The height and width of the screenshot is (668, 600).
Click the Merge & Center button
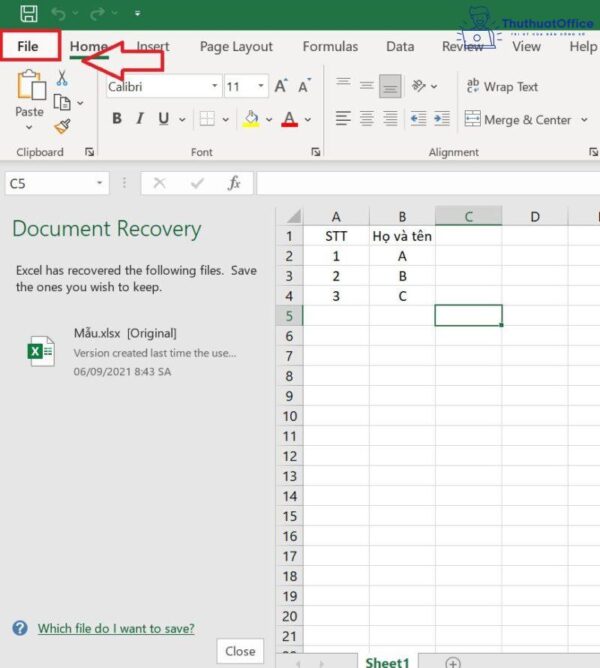point(518,120)
